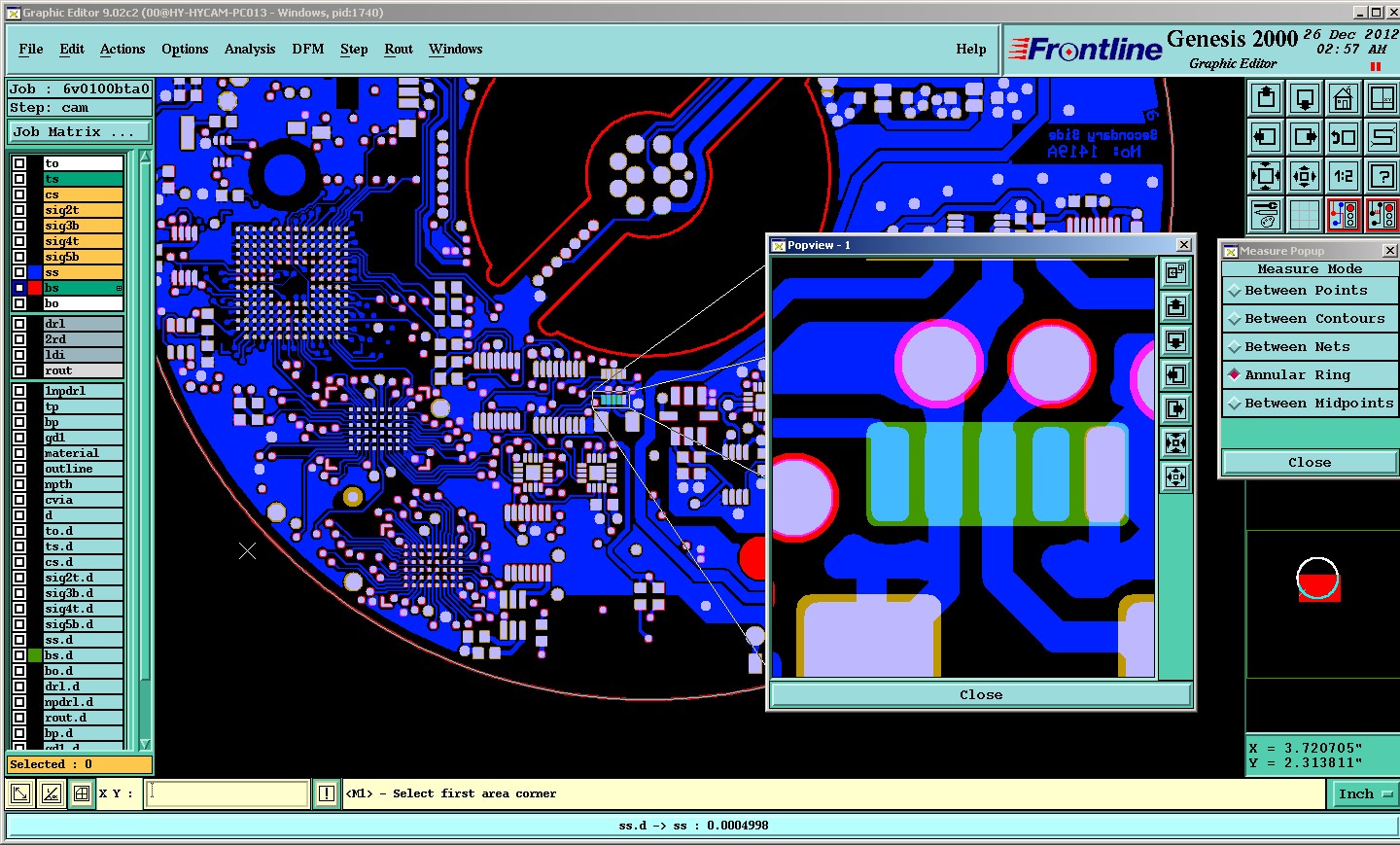Screen dimensions: 1400x845
Task: Open the Job Matrix button menu
Action: point(80,132)
